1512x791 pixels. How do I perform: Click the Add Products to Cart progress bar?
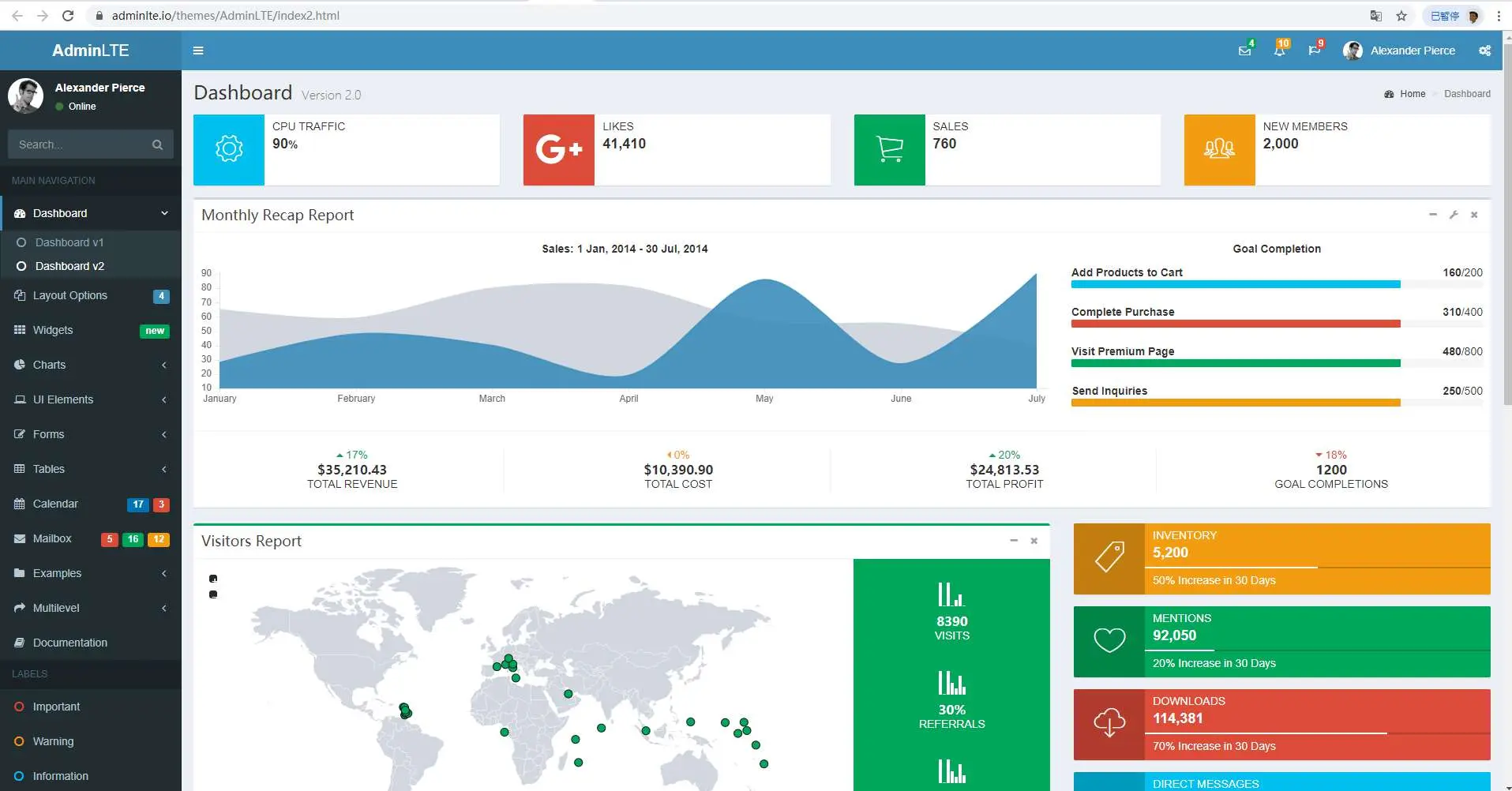click(x=1277, y=284)
